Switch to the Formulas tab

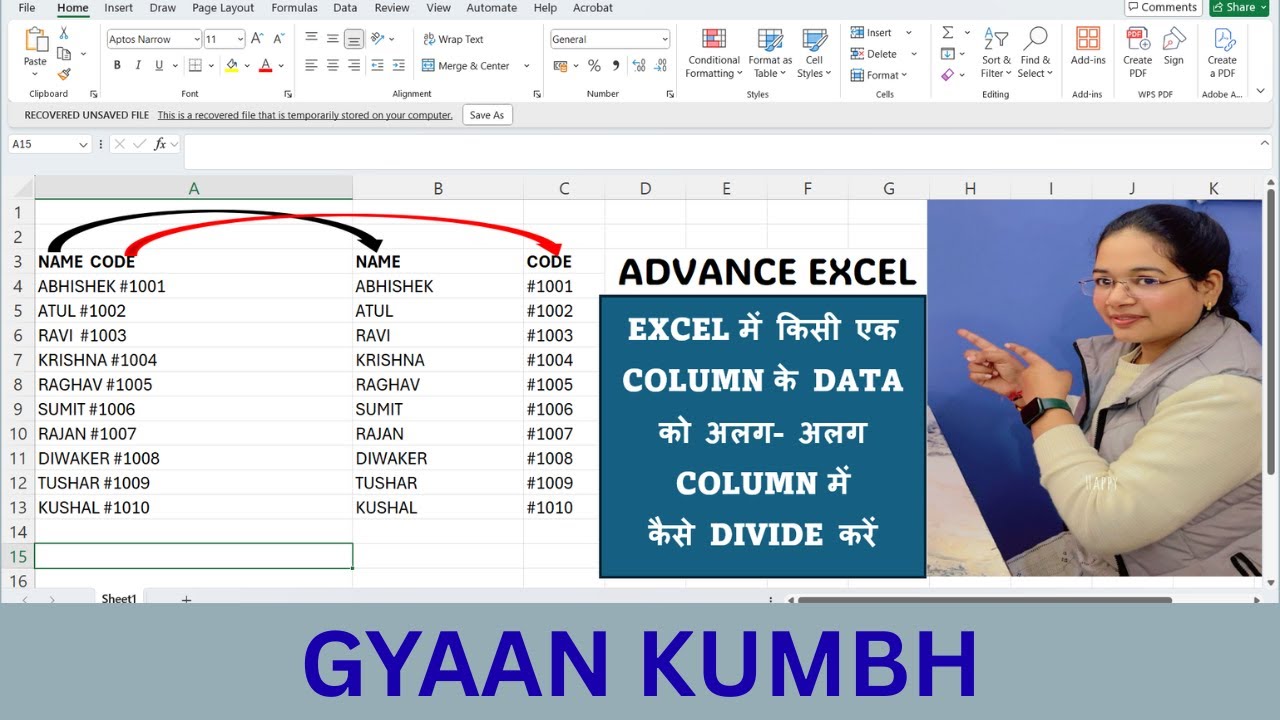tap(294, 8)
